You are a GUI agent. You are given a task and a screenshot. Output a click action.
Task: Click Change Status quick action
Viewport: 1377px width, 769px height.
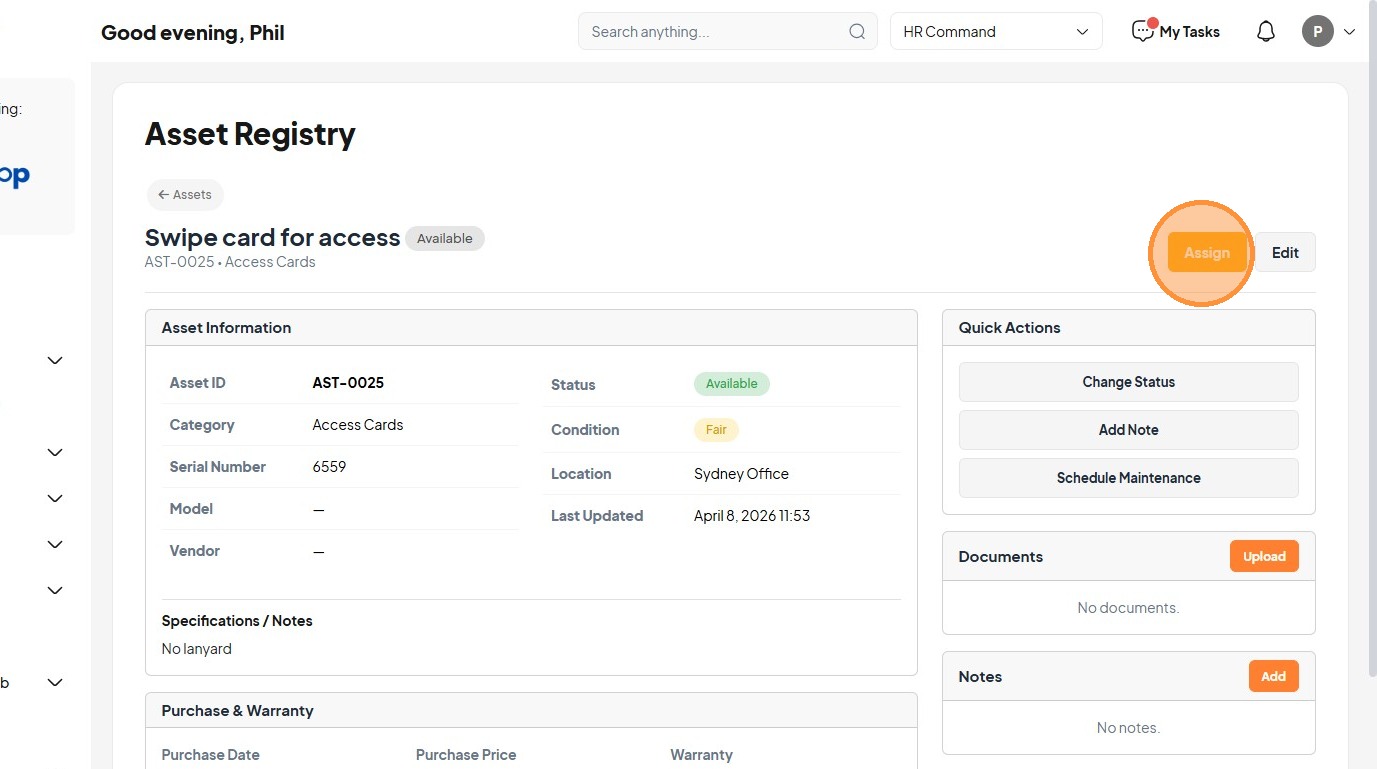click(x=1128, y=382)
